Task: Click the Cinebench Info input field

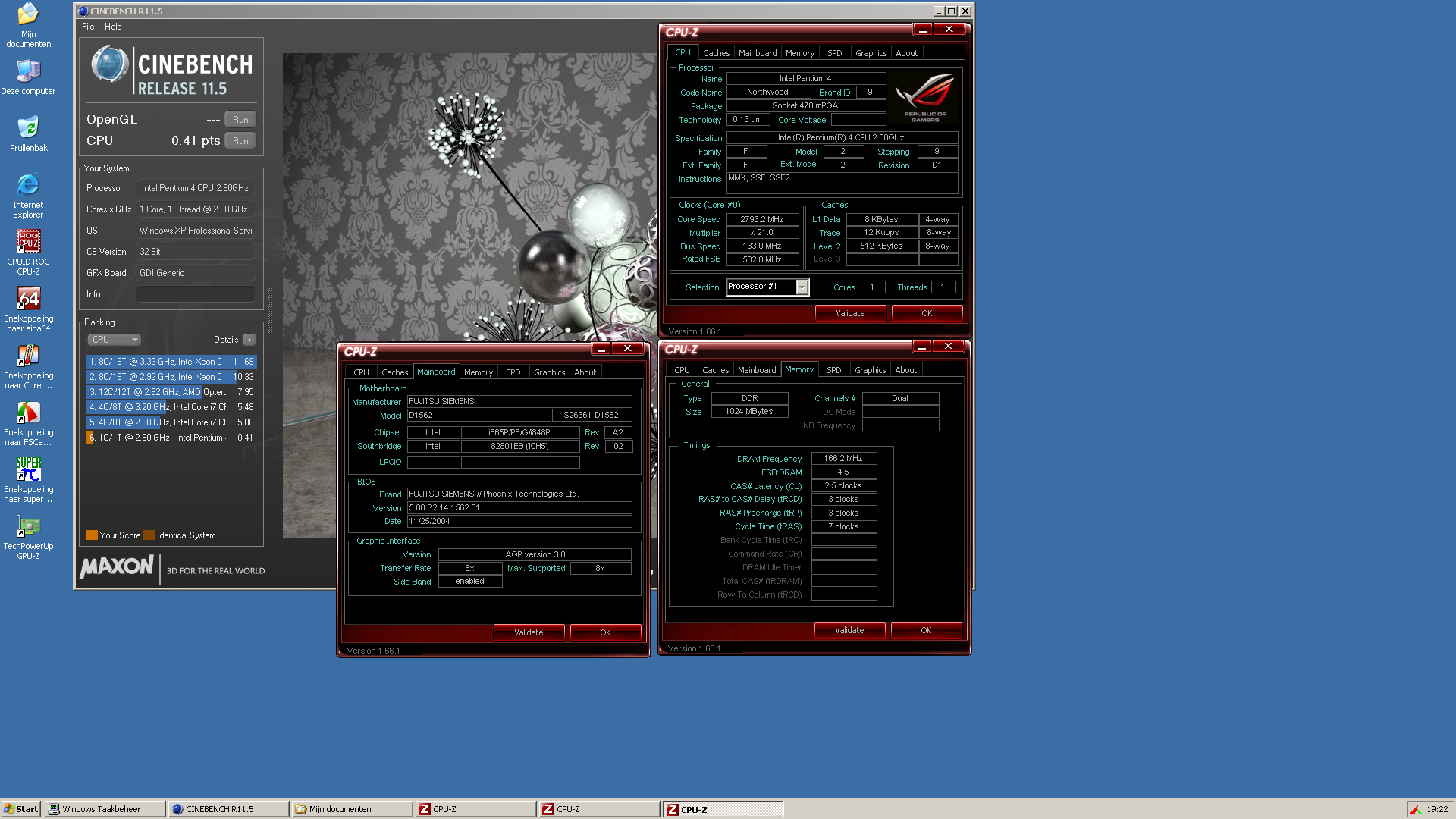Action: click(196, 294)
